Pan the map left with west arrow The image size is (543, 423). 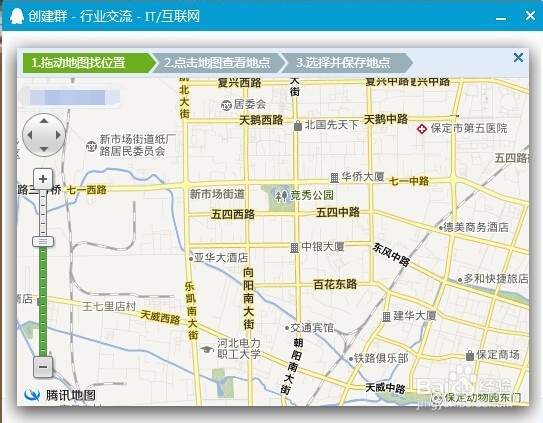click(30, 135)
